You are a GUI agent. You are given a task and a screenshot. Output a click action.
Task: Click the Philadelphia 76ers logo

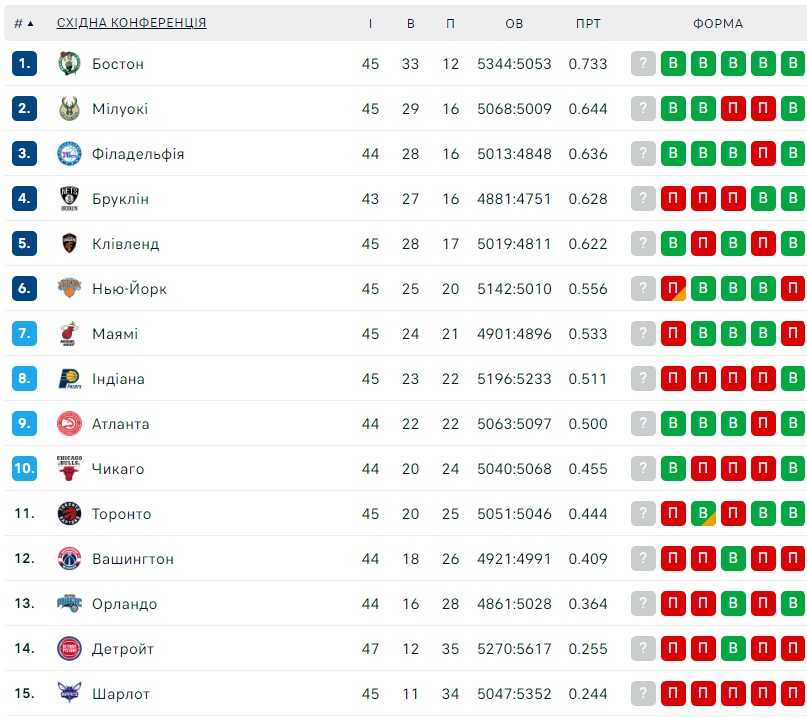point(69,153)
